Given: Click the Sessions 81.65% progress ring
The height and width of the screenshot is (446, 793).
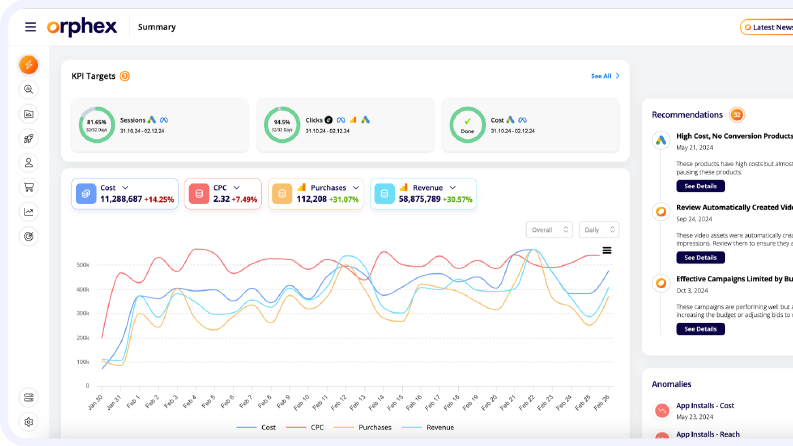Looking at the screenshot, I should pyautogui.click(x=97, y=125).
